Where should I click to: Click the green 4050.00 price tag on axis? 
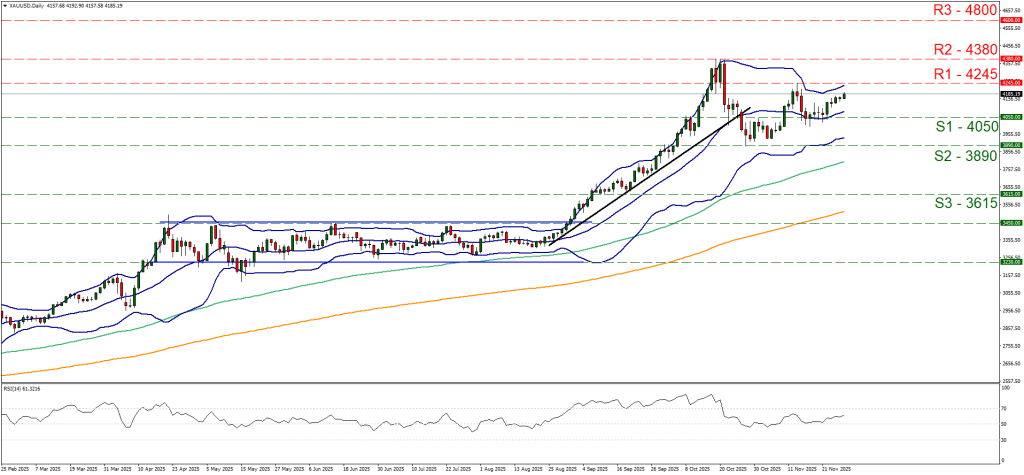[x=1009, y=117]
